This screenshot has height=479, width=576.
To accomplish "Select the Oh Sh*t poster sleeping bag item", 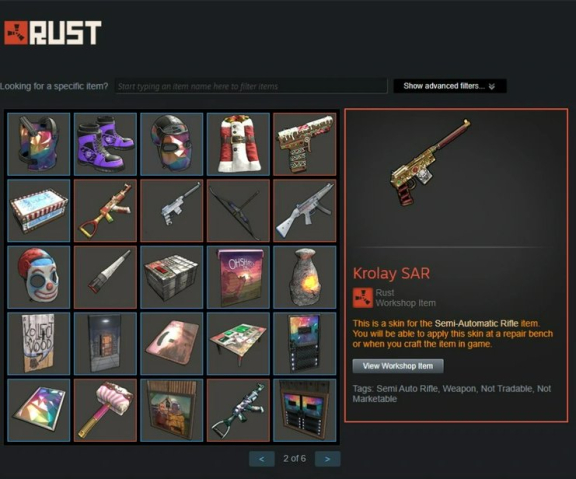I will 238,277.
